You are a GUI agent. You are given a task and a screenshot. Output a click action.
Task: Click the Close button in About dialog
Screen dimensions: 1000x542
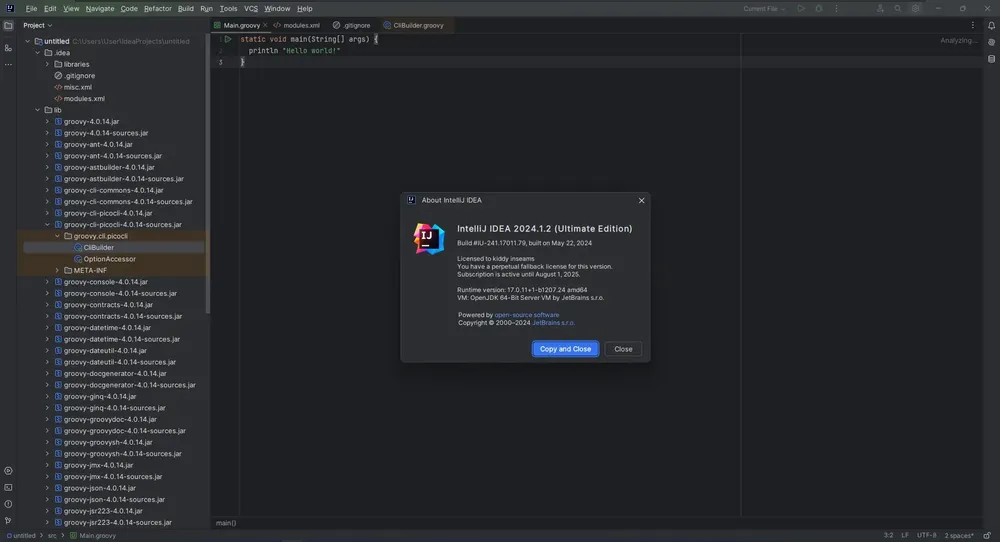(623, 349)
